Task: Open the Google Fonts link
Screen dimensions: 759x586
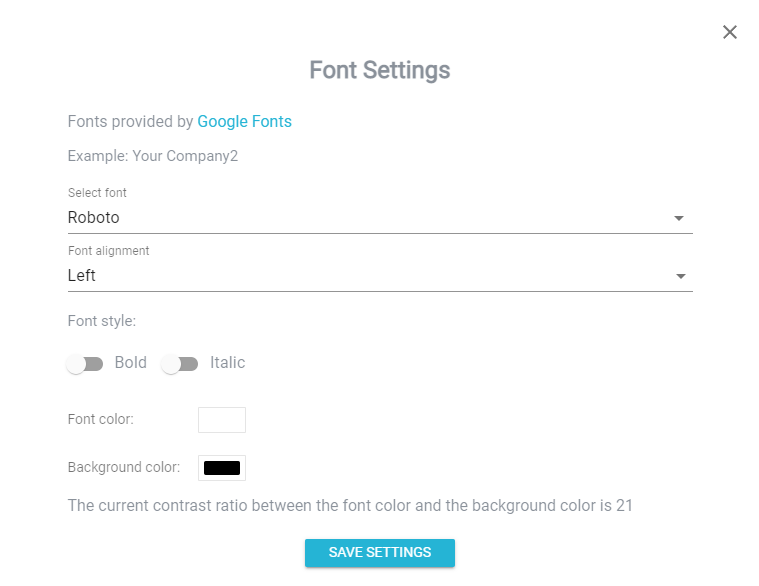Action: tap(244, 121)
